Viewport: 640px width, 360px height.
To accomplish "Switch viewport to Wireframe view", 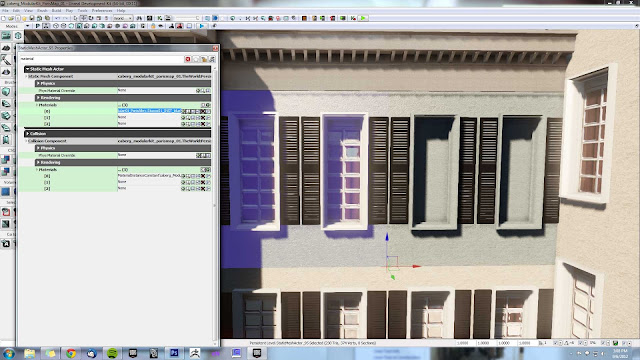I will [x=63, y=26].
